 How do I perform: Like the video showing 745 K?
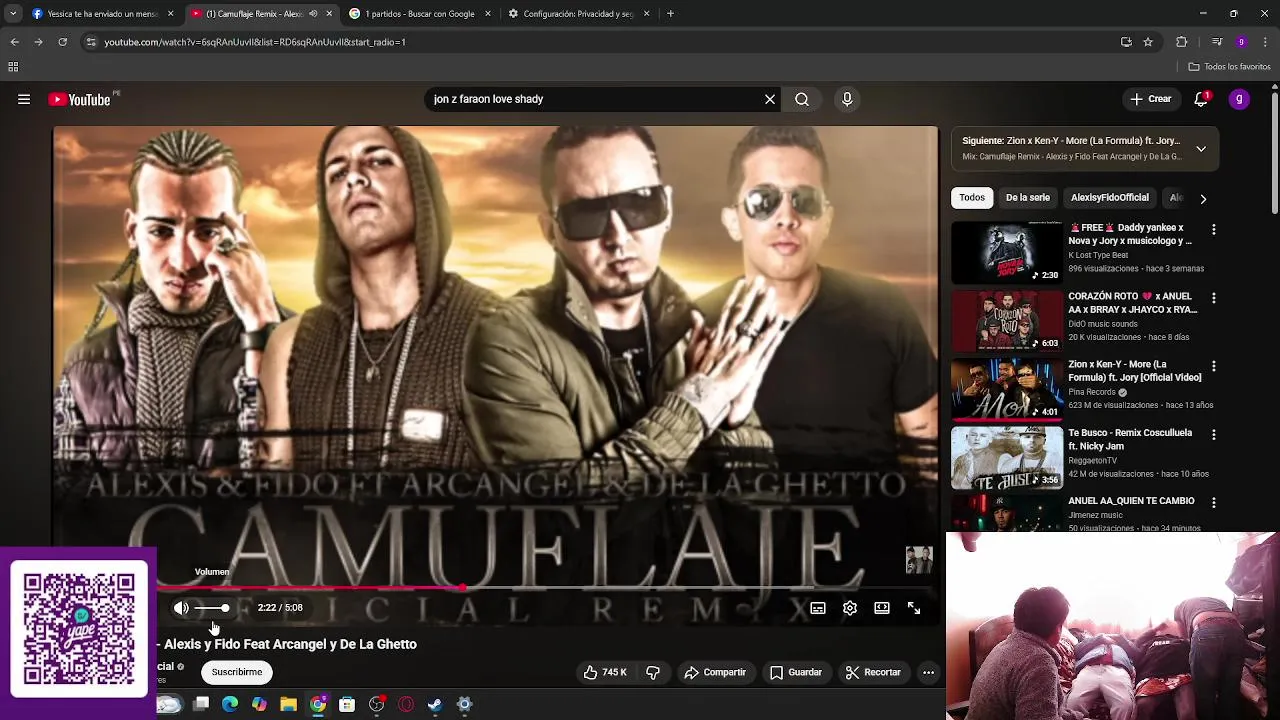click(605, 672)
